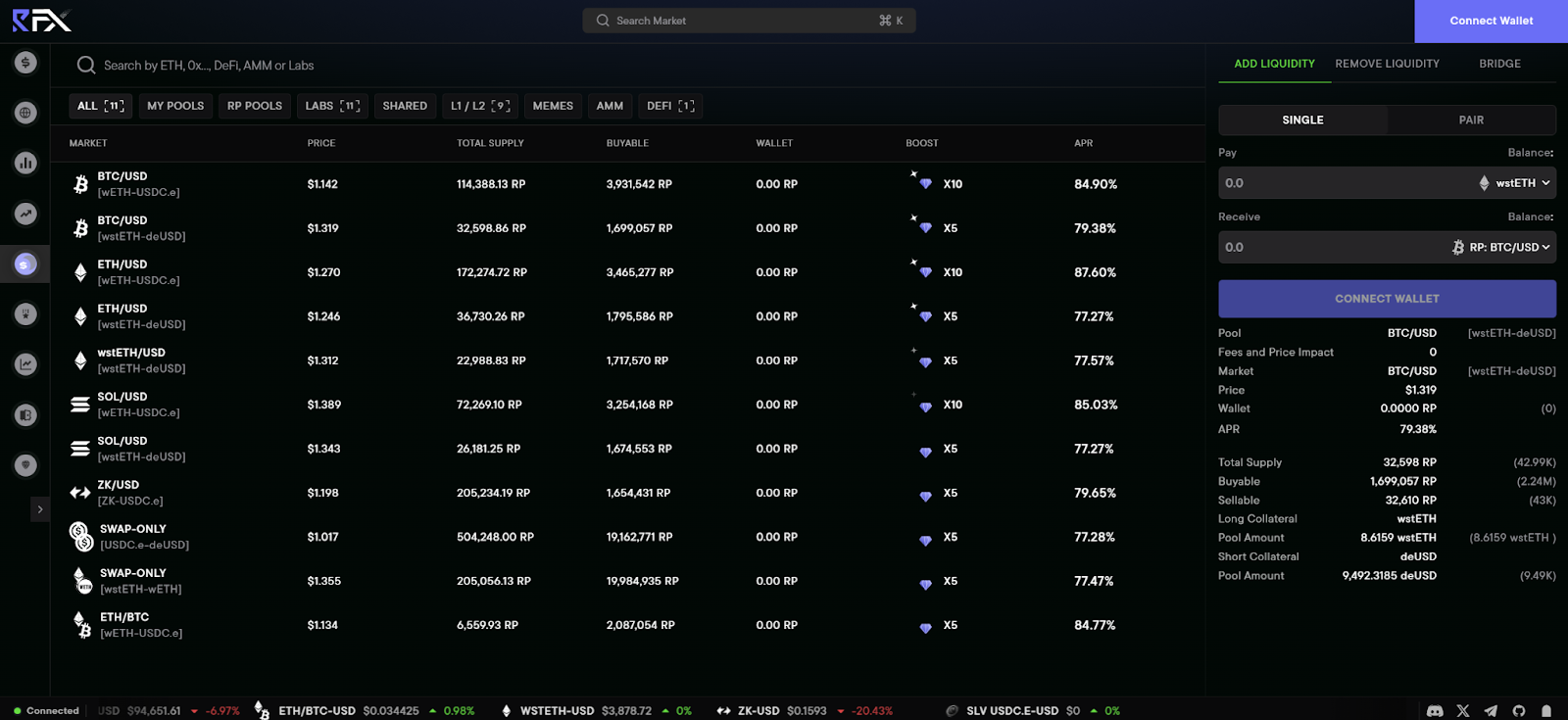This screenshot has height=720, width=1568.
Task: Filter by DEFI pools
Action: (670, 106)
